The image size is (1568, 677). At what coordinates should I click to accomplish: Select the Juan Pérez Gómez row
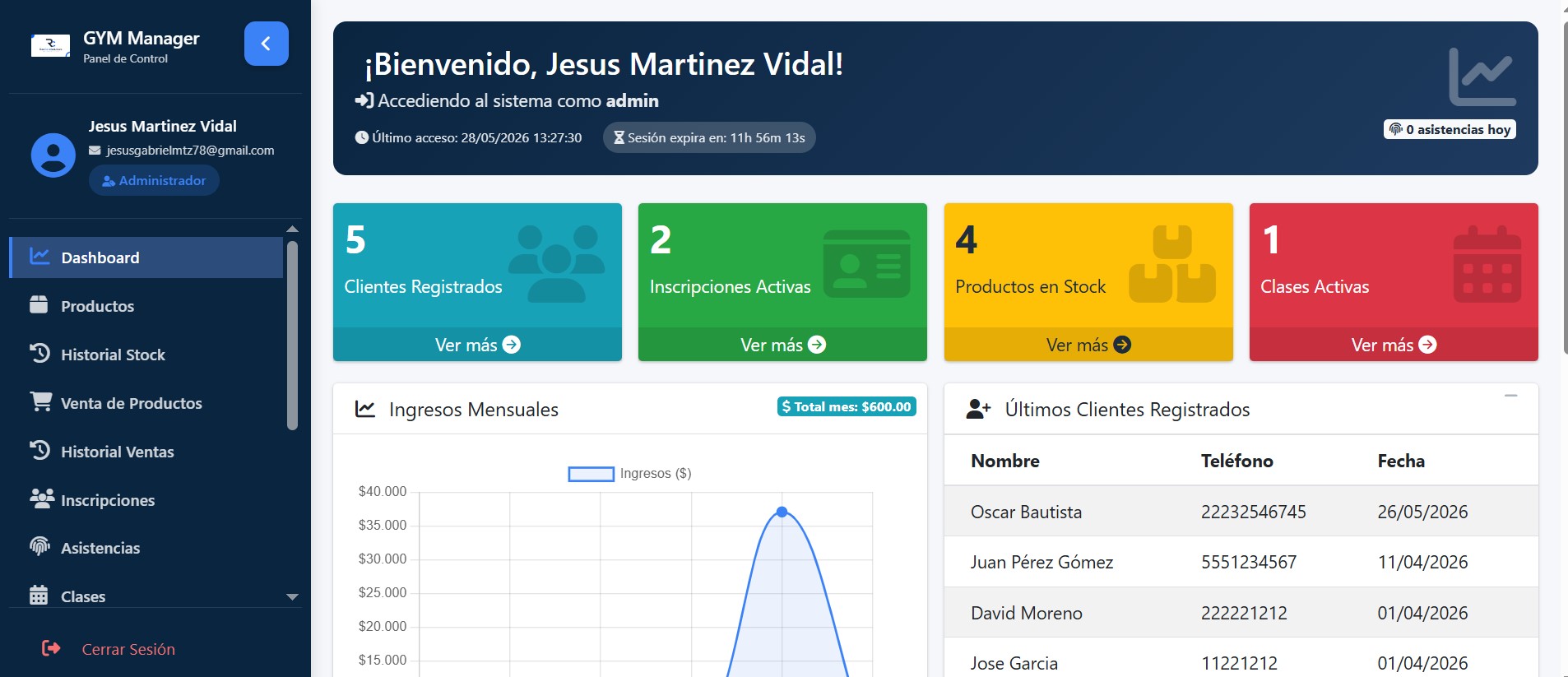(x=1241, y=562)
